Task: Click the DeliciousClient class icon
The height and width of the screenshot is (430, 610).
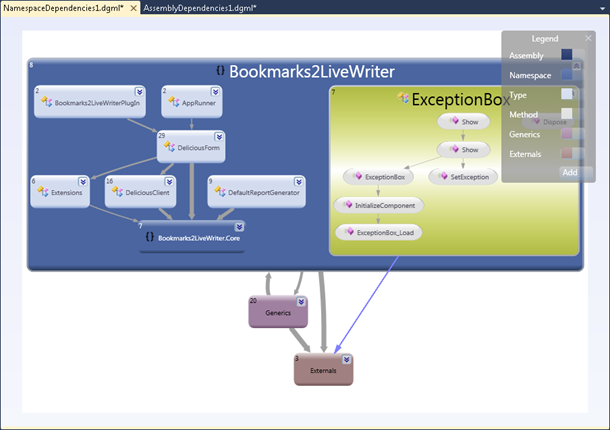Action: [117, 191]
